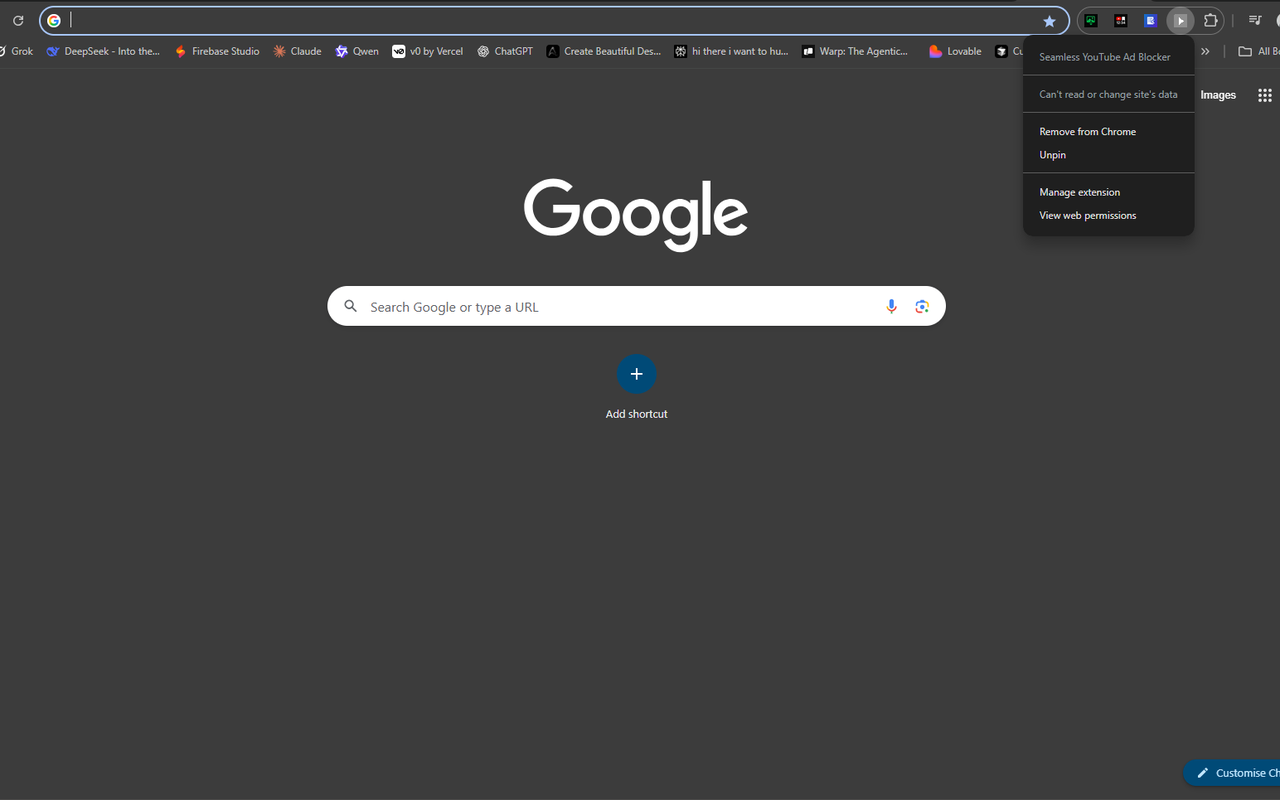The height and width of the screenshot is (800, 1280).
Task: Open the green monitor extension icon
Action: pyautogui.click(x=1091, y=21)
